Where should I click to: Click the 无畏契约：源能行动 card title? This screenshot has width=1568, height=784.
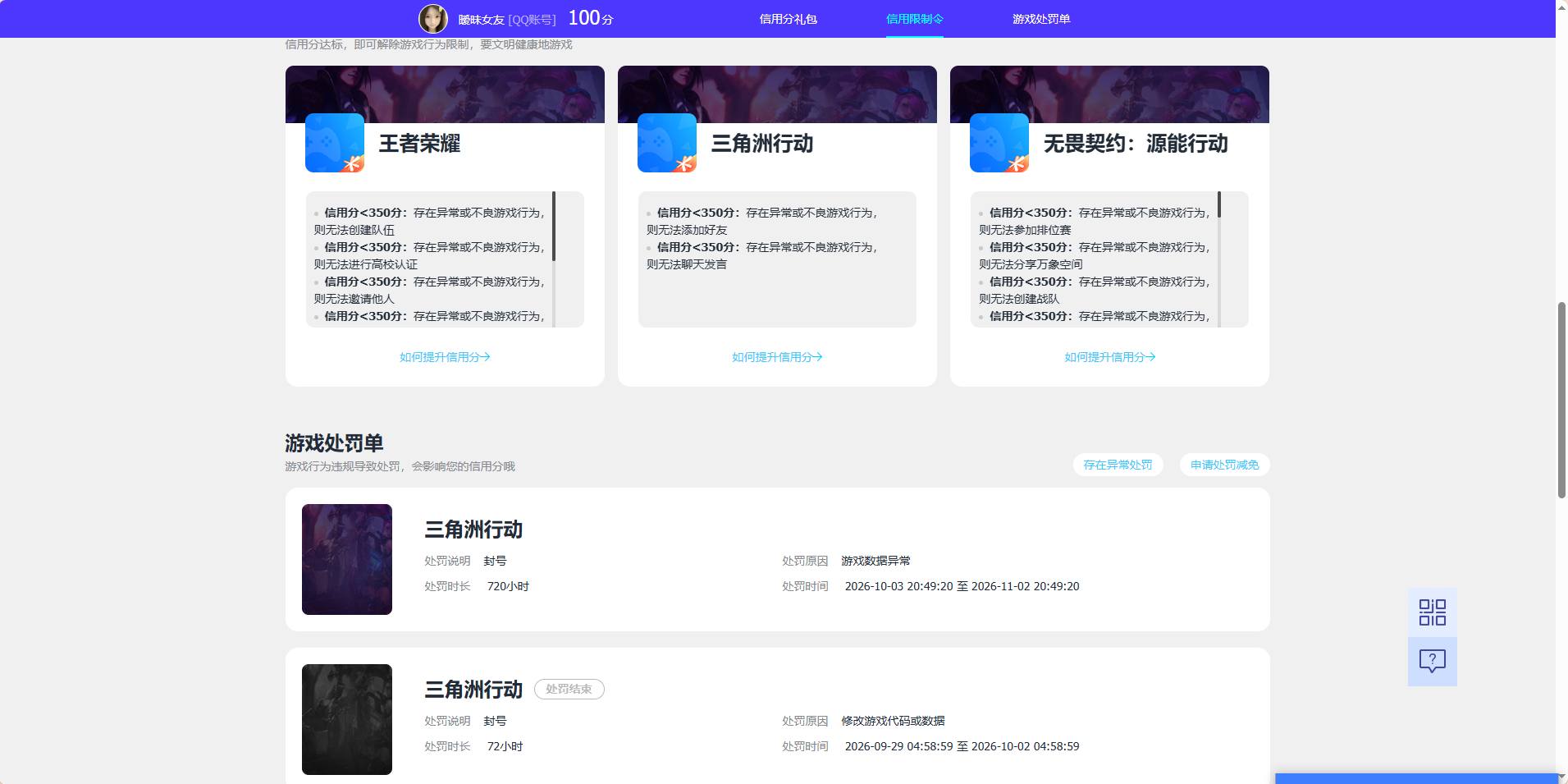point(1136,144)
